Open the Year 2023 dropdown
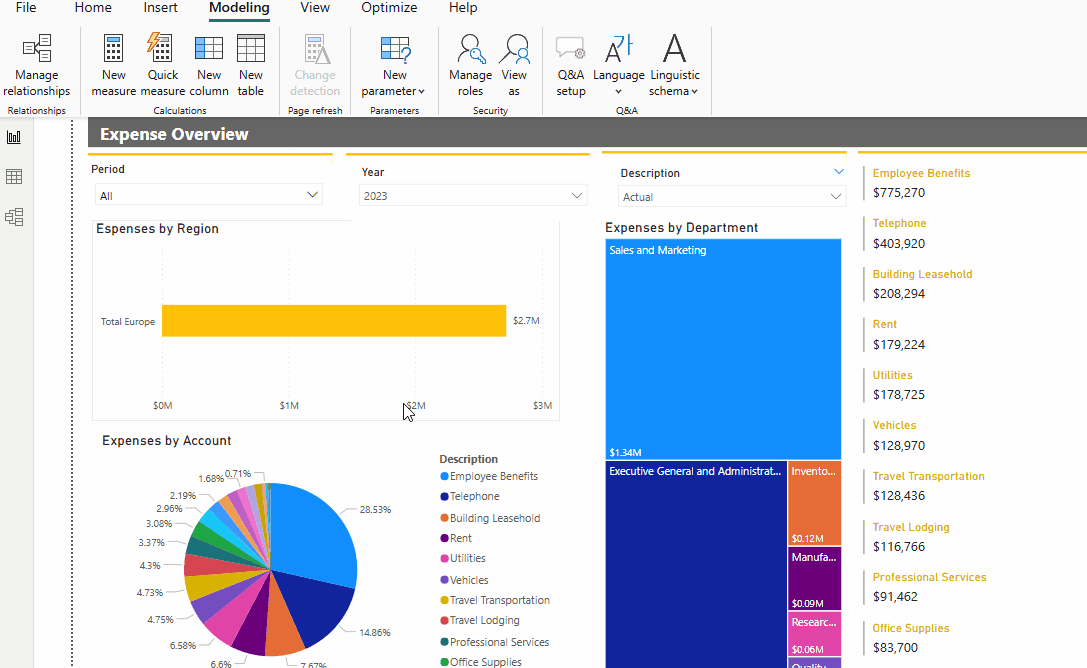 (576, 196)
